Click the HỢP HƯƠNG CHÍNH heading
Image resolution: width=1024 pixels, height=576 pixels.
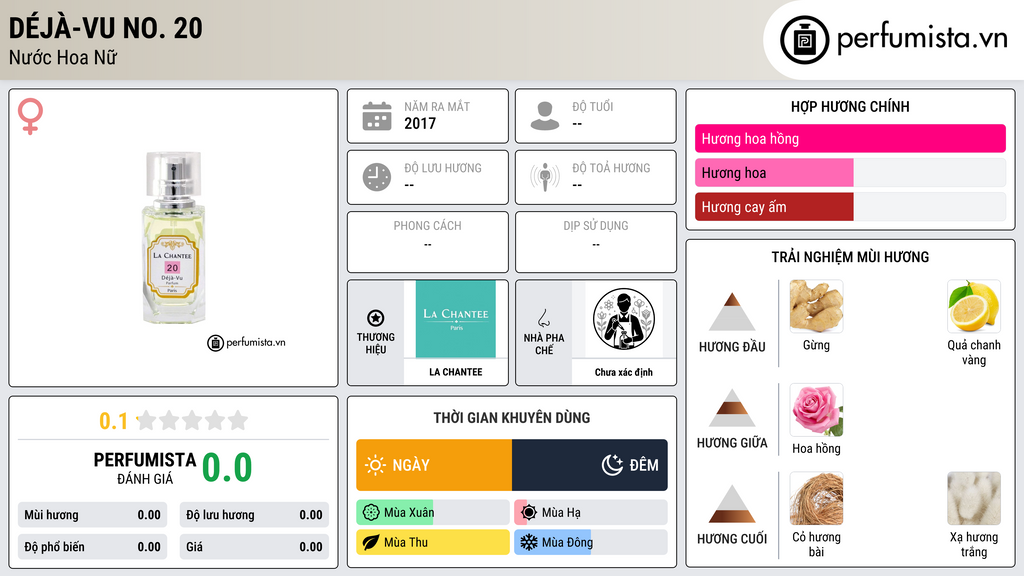850,106
